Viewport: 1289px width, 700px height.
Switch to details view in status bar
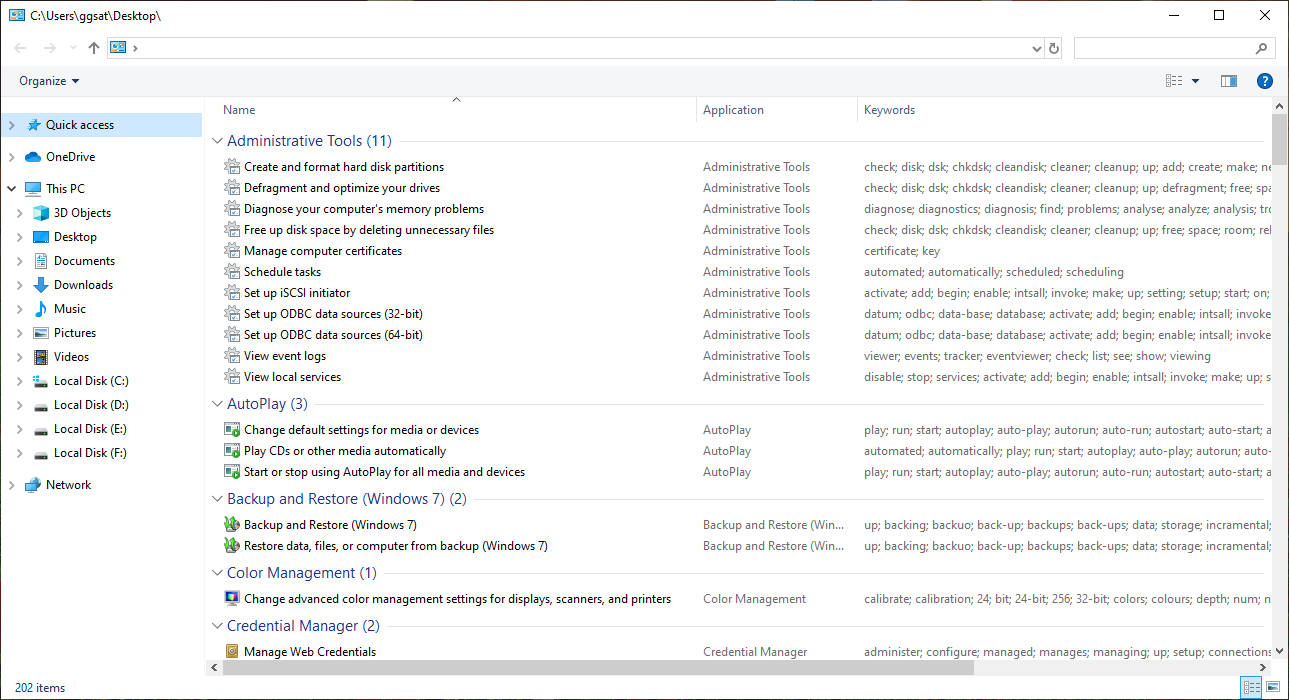coord(1251,688)
